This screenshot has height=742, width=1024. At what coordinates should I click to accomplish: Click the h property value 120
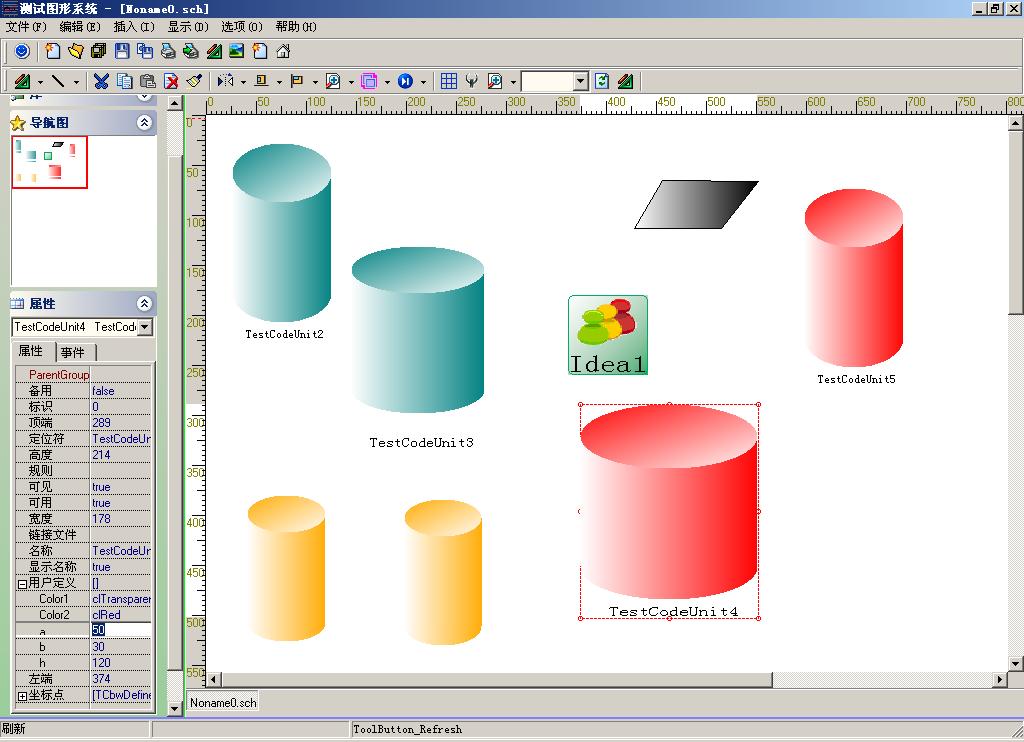point(121,663)
